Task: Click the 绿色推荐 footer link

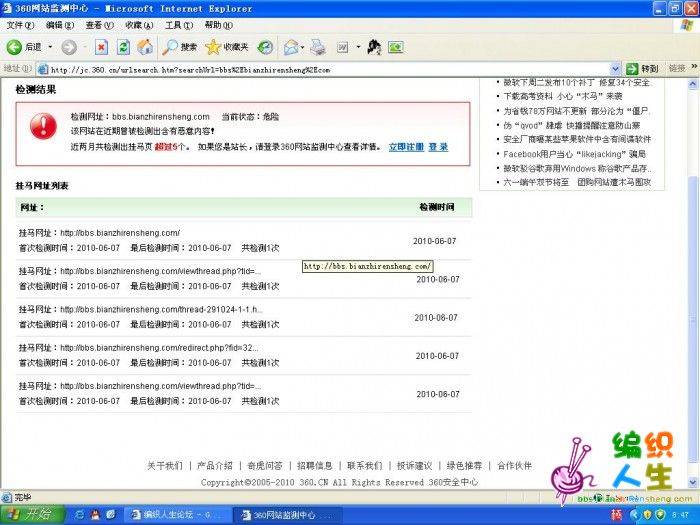Action: [x=464, y=466]
